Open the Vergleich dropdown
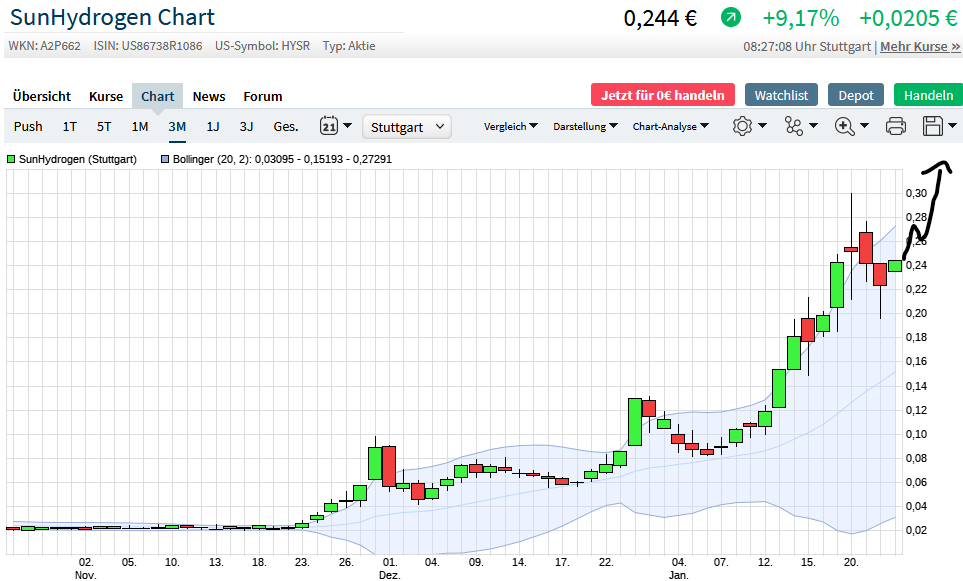963x581 pixels. pos(510,127)
